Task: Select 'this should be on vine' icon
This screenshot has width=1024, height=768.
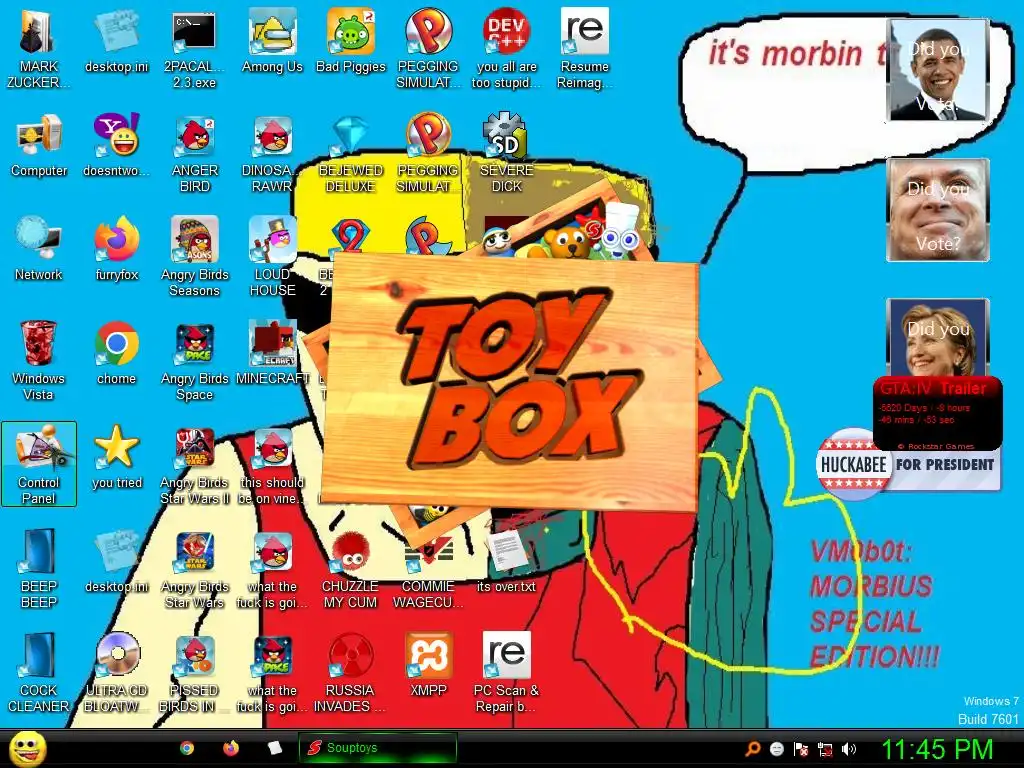Action: click(272, 465)
